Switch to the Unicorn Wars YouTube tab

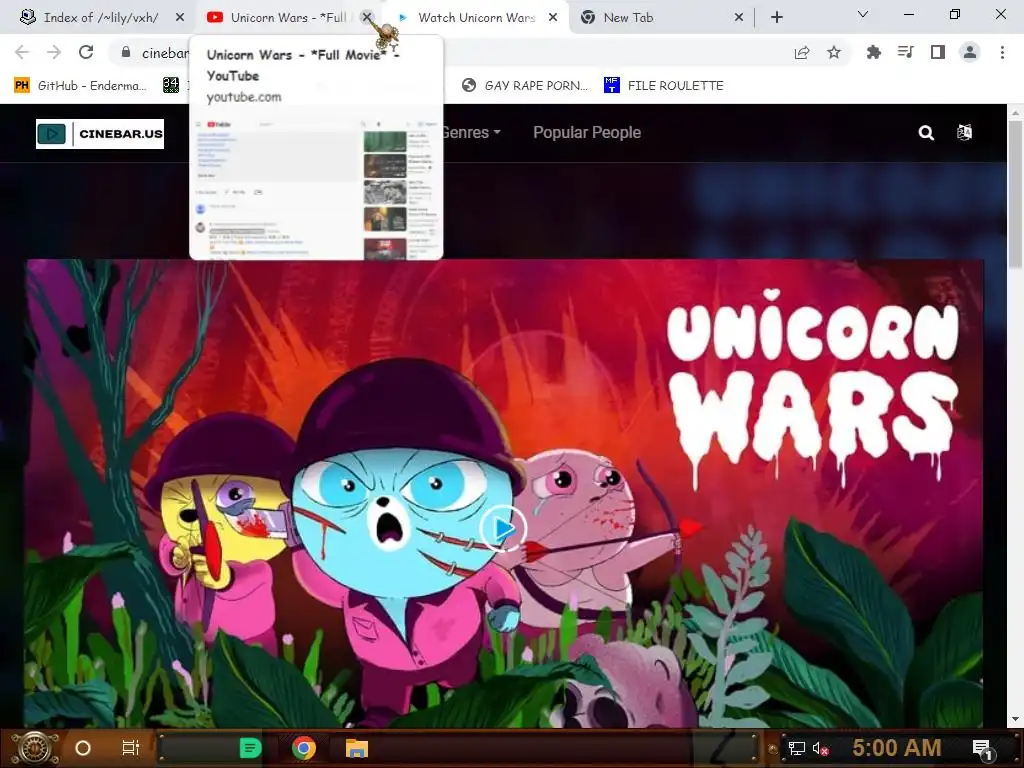coord(281,18)
